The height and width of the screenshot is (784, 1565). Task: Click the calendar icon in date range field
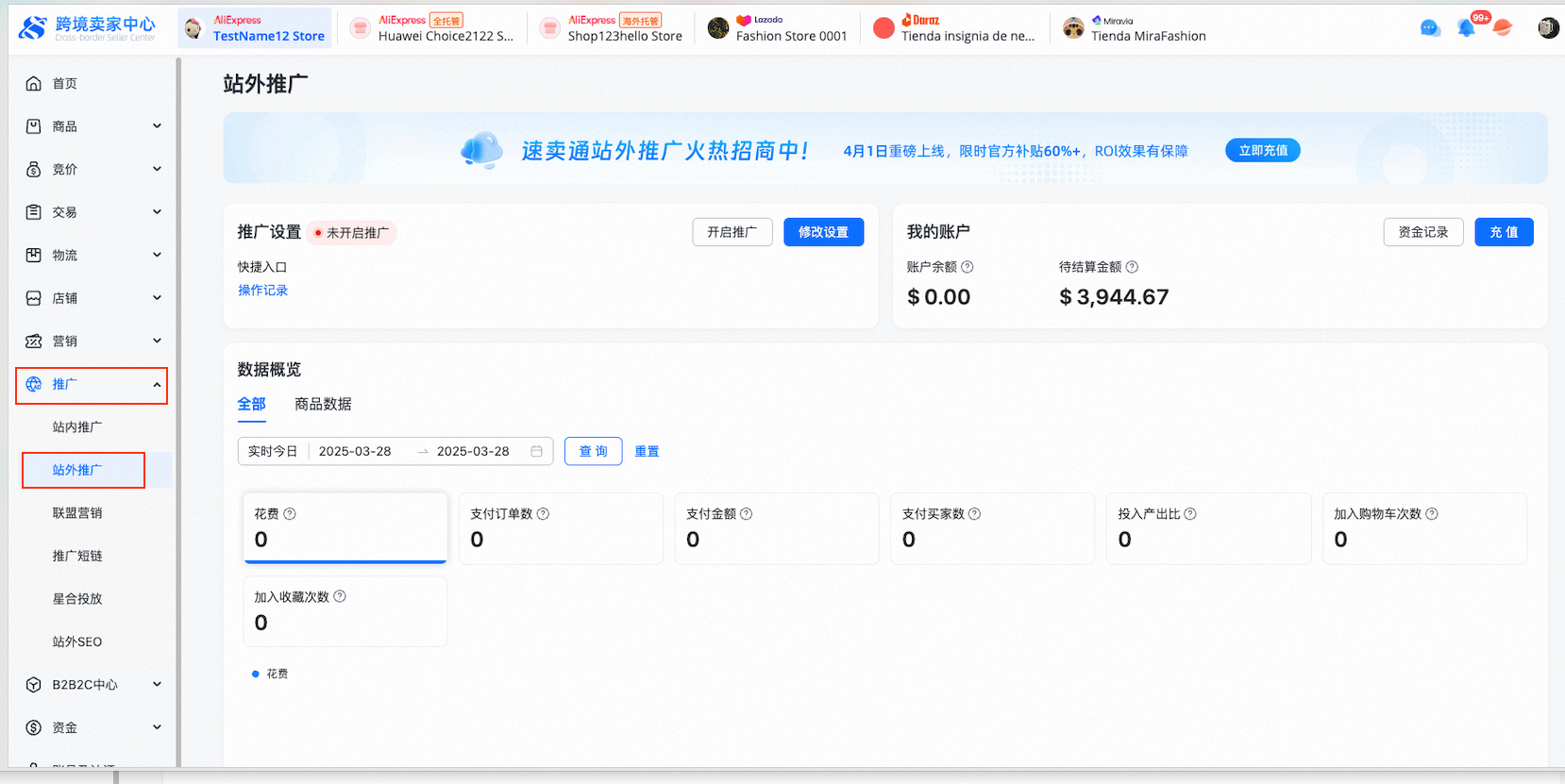click(x=536, y=451)
